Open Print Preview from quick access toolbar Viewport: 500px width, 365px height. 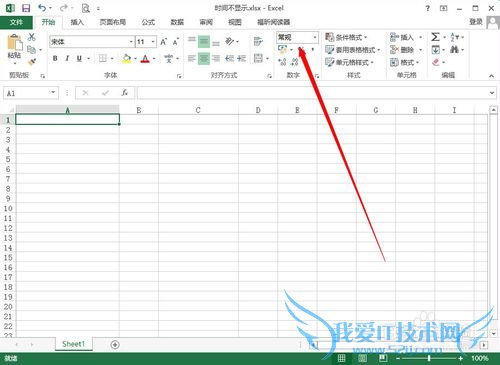pos(86,8)
